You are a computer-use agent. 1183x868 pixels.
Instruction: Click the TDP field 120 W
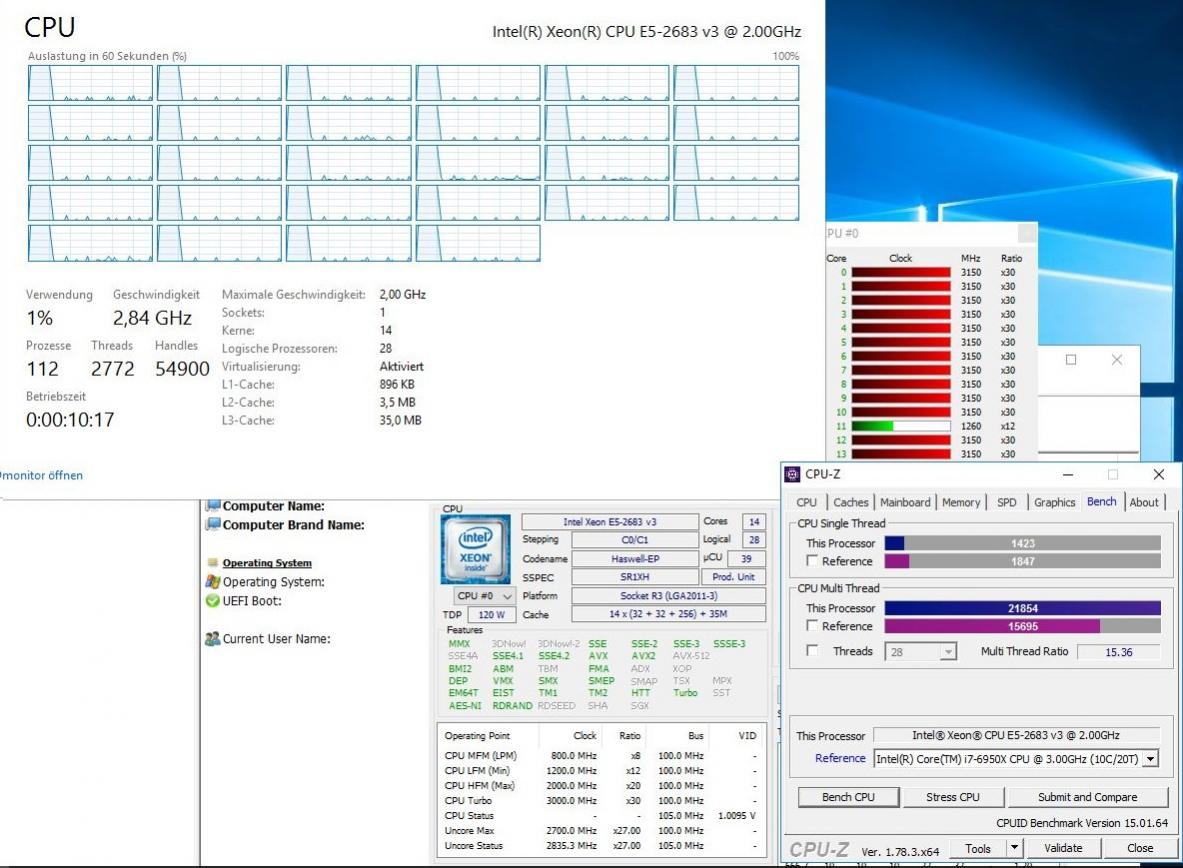point(491,614)
